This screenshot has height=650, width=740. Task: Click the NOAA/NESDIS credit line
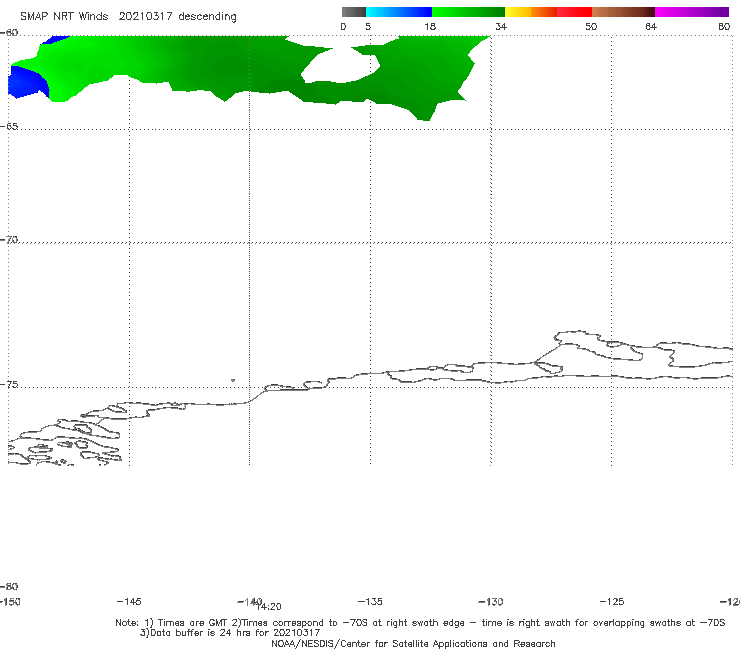point(413,643)
